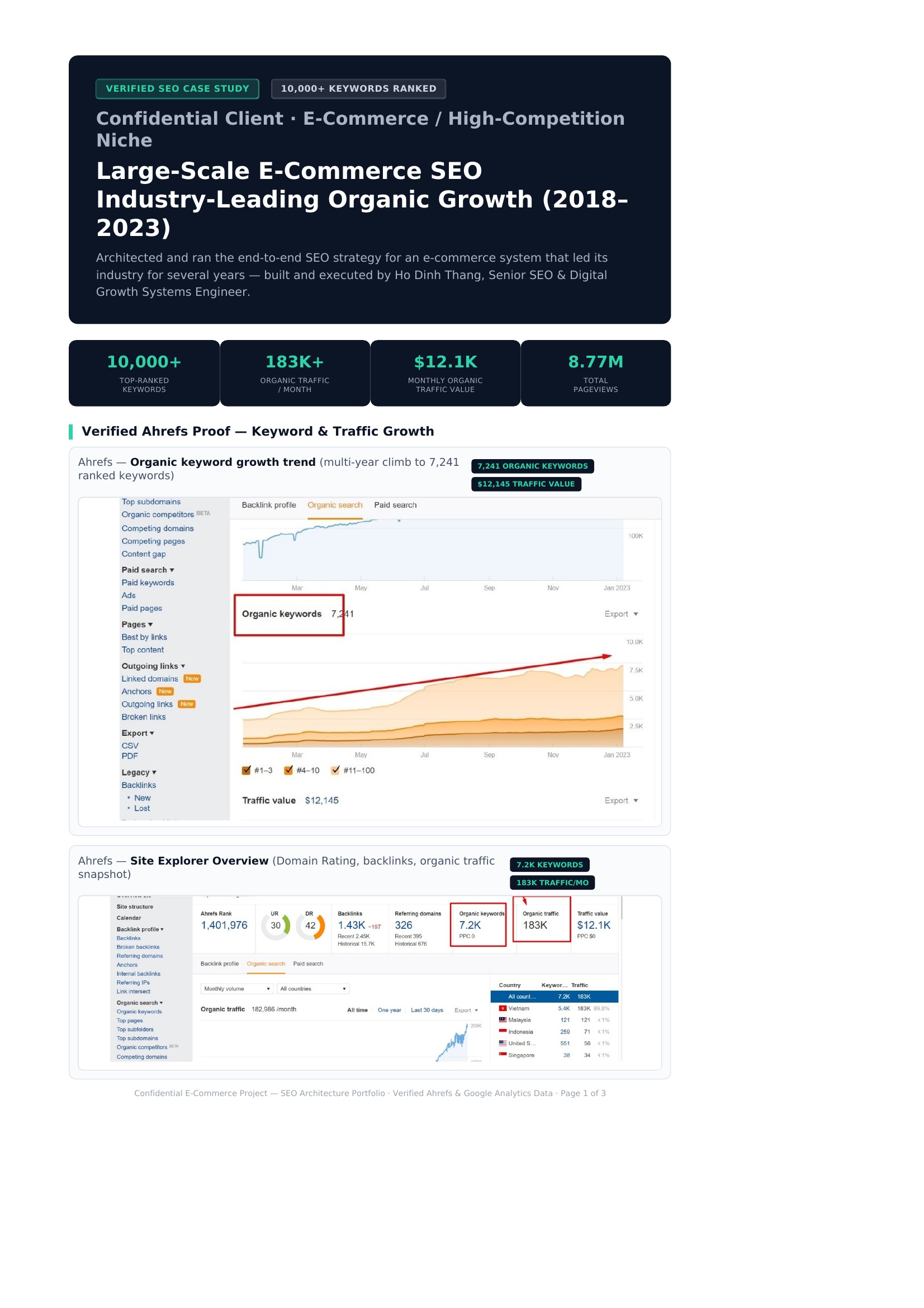This screenshot has height=1308, width=924.
Task: Open the Monthly volume dropdown
Action: [x=237, y=988]
